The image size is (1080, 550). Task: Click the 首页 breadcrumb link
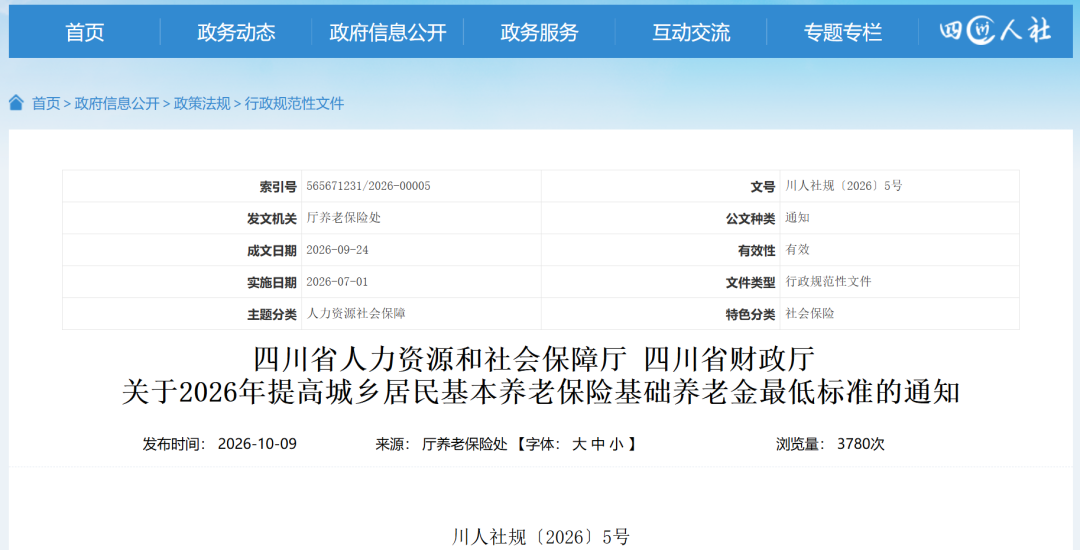coord(46,103)
